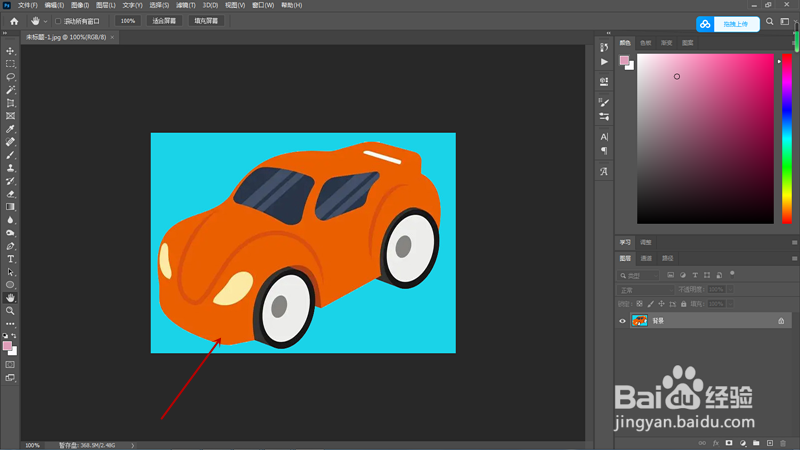The image size is (800, 450).
Task: Select the Healing Brush tool
Action: [10, 142]
